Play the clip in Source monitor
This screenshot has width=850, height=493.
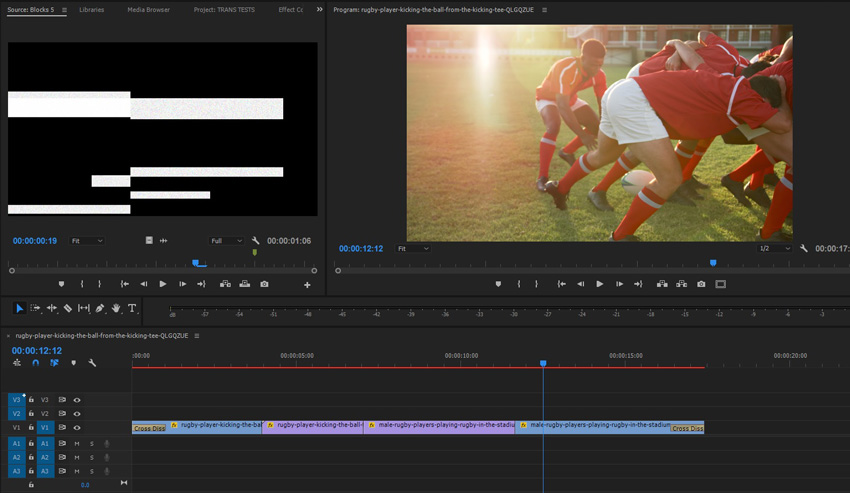[163, 284]
